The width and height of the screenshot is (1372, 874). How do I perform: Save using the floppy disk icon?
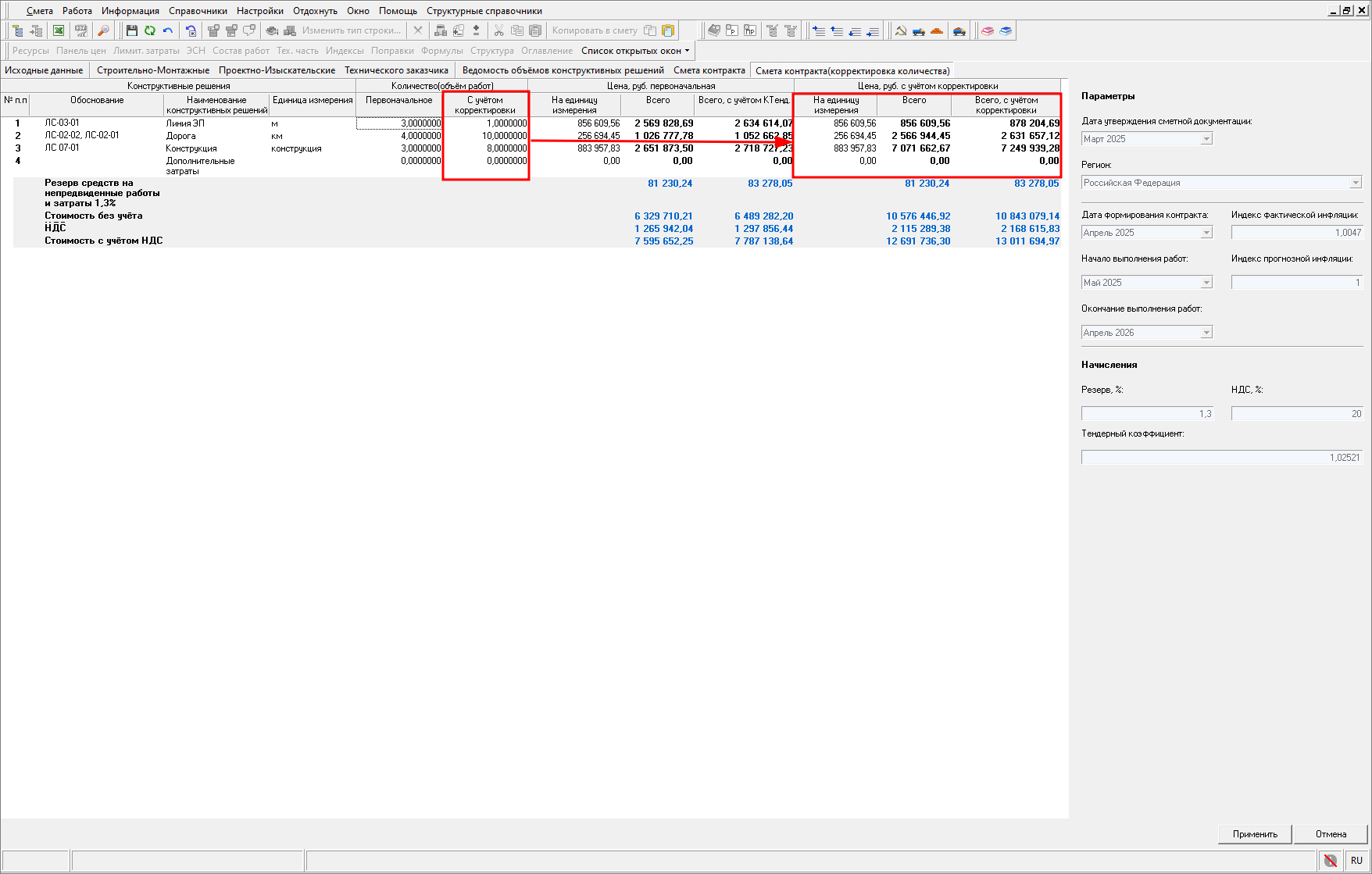pos(131,30)
